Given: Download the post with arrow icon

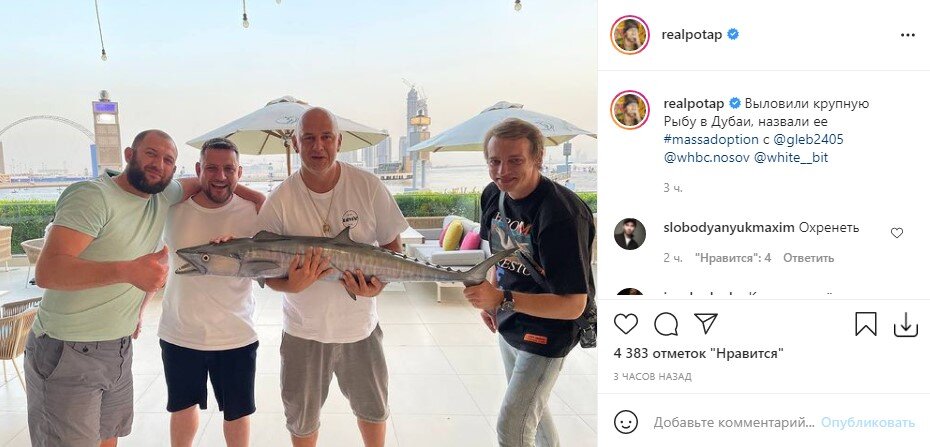Looking at the screenshot, I should coord(905,325).
